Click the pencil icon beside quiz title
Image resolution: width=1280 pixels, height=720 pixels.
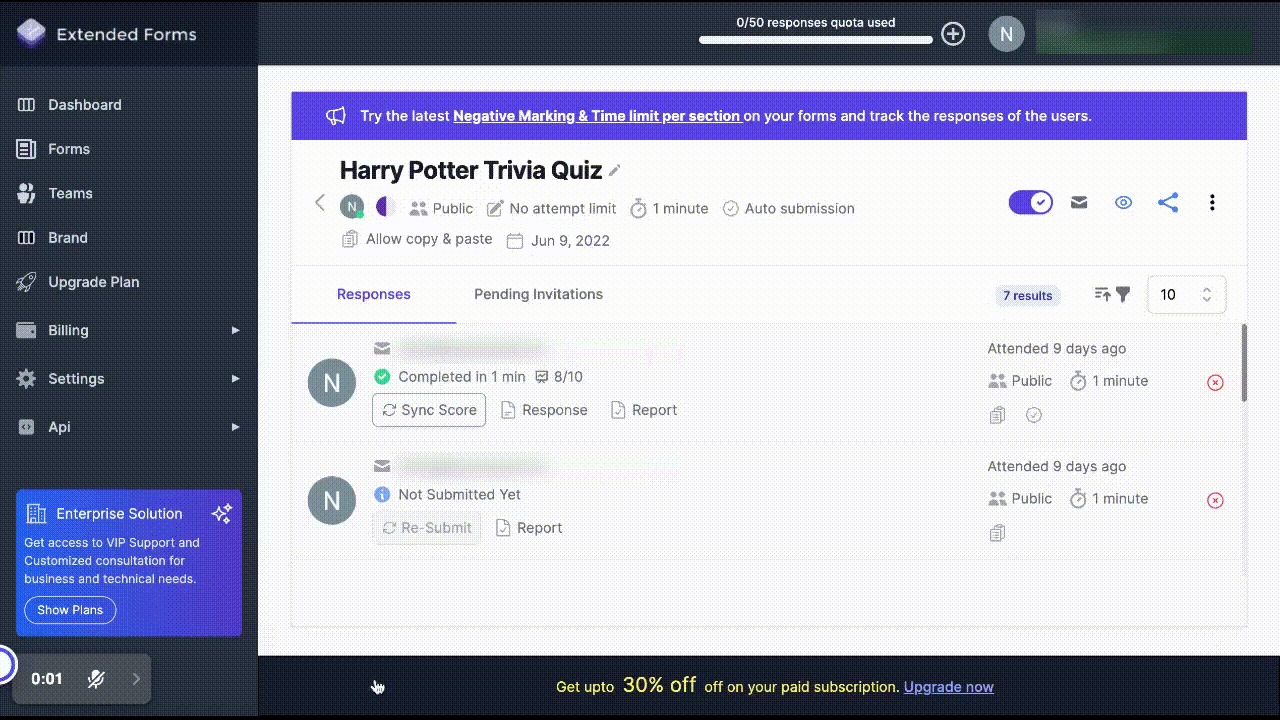click(615, 171)
